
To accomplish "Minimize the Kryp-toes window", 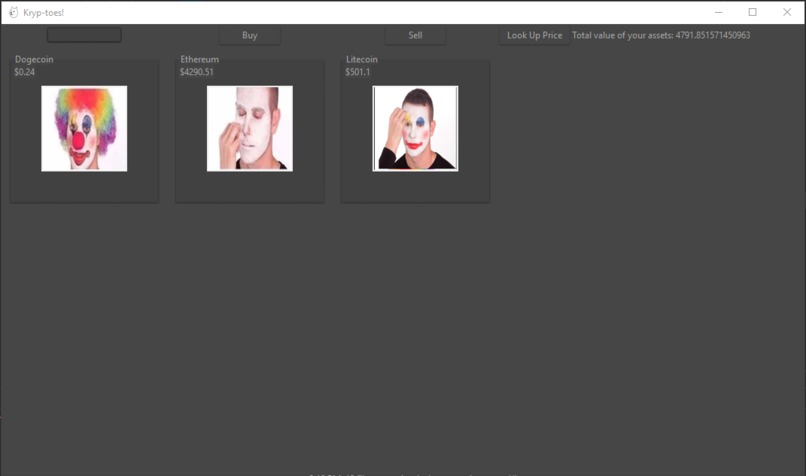I will pos(719,12).
